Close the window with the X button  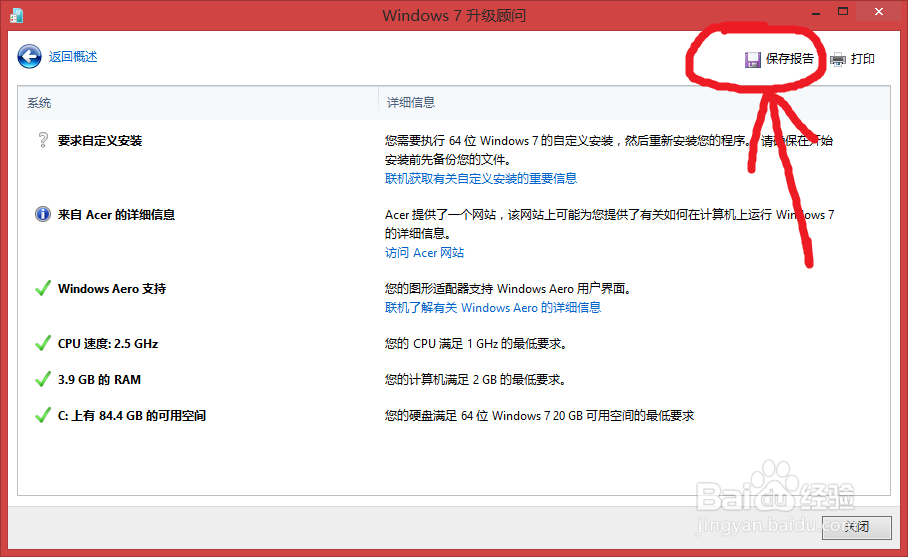(x=879, y=12)
